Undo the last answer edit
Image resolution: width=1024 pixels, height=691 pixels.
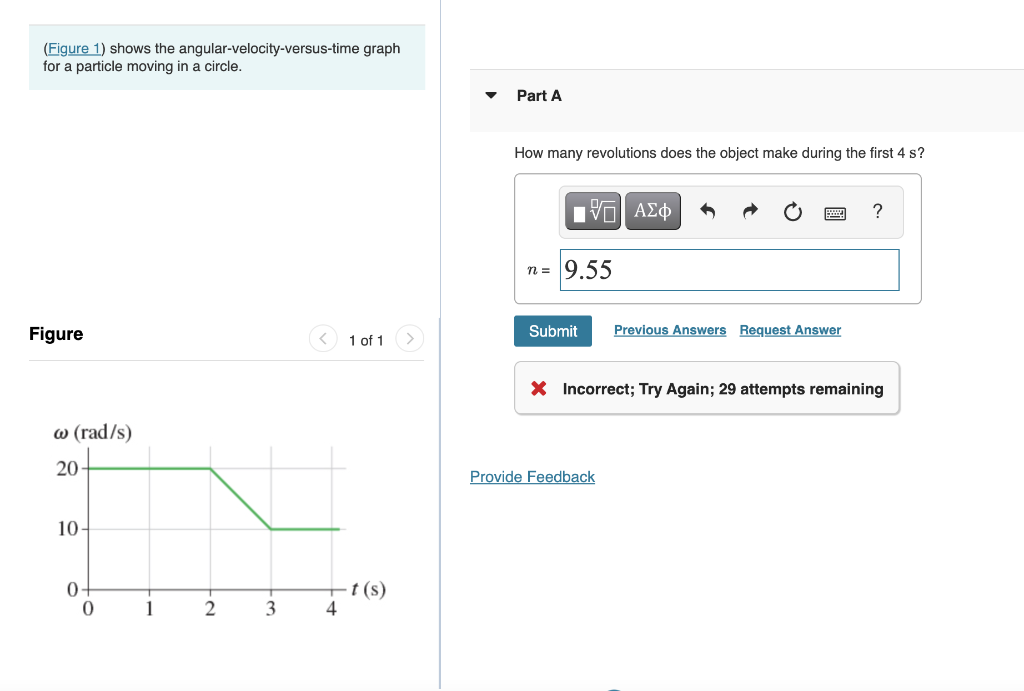point(707,211)
